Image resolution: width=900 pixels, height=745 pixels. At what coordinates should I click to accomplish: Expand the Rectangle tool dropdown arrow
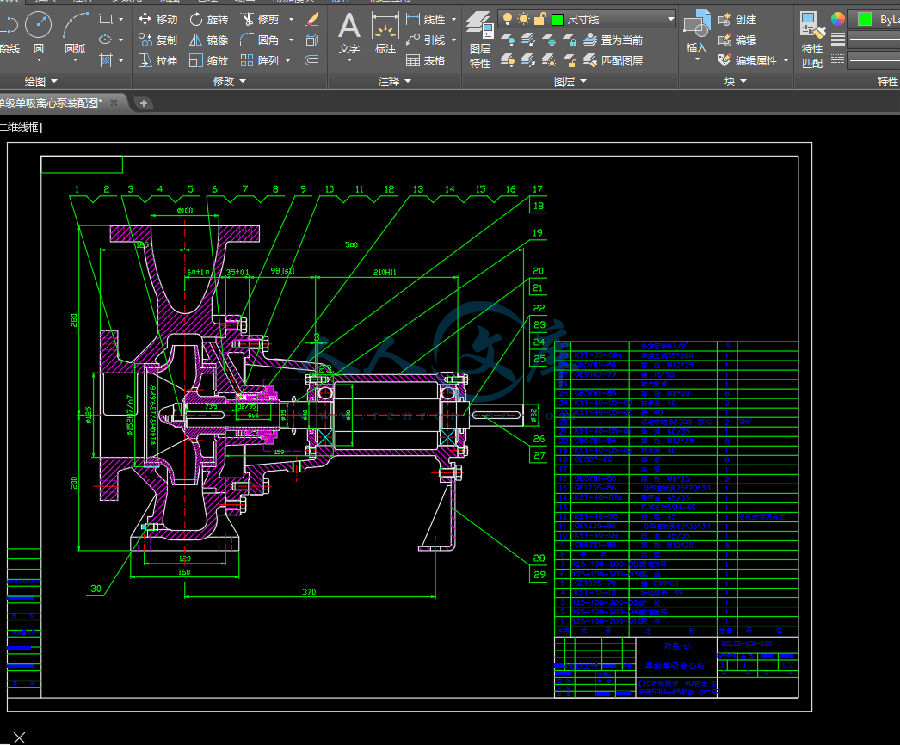pos(121,20)
